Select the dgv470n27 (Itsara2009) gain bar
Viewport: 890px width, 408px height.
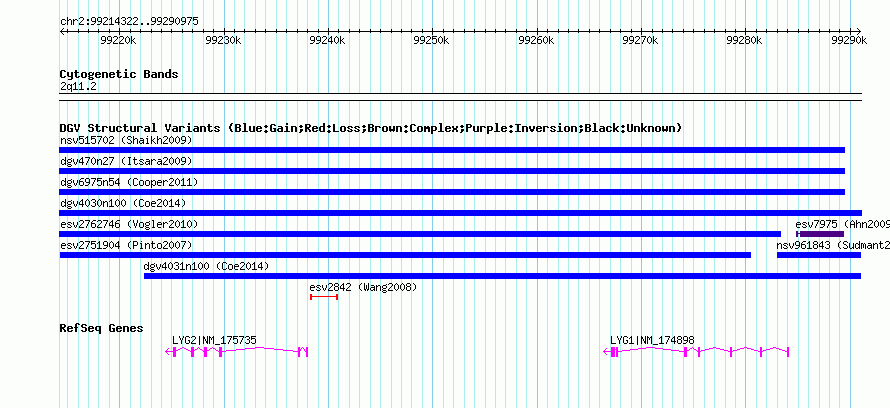(452, 171)
